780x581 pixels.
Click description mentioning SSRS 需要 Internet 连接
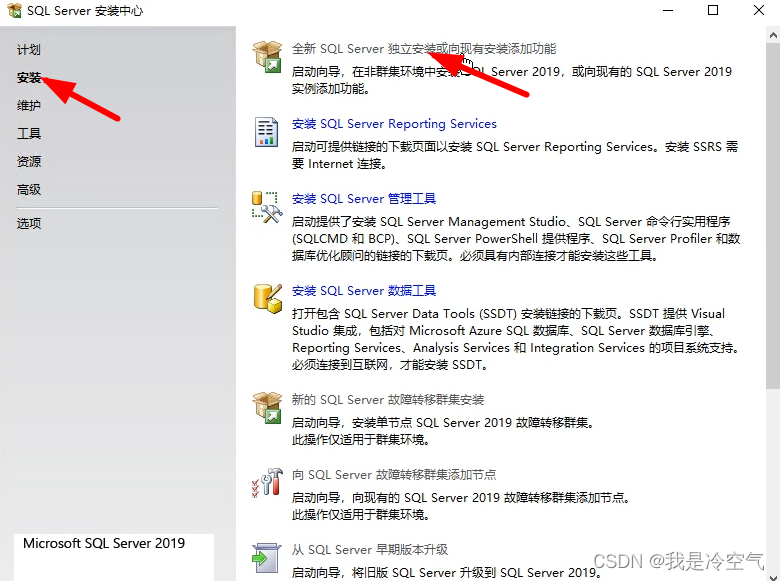(x=515, y=155)
